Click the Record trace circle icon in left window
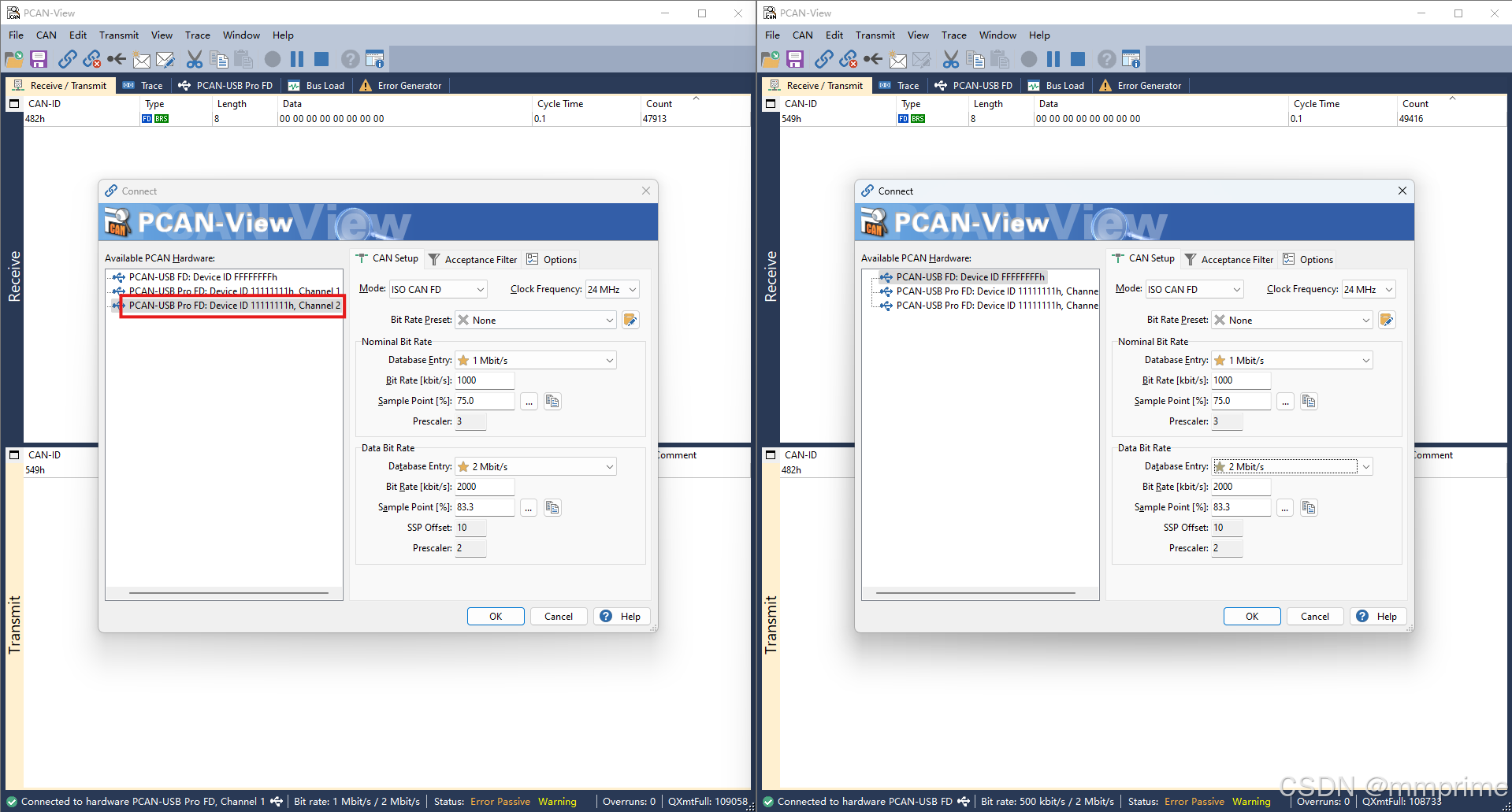This screenshot has height=812, width=1512. pos(273,59)
